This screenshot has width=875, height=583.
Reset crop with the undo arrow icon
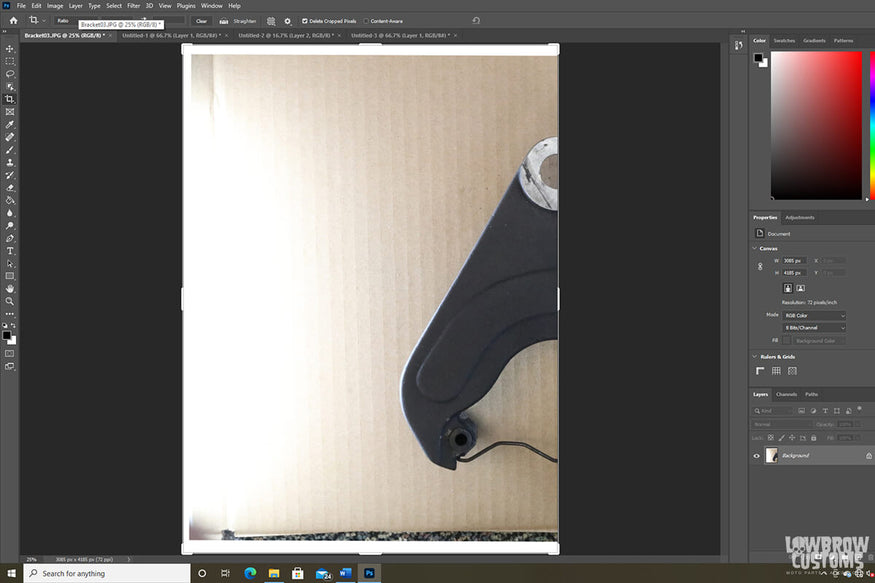[x=476, y=20]
